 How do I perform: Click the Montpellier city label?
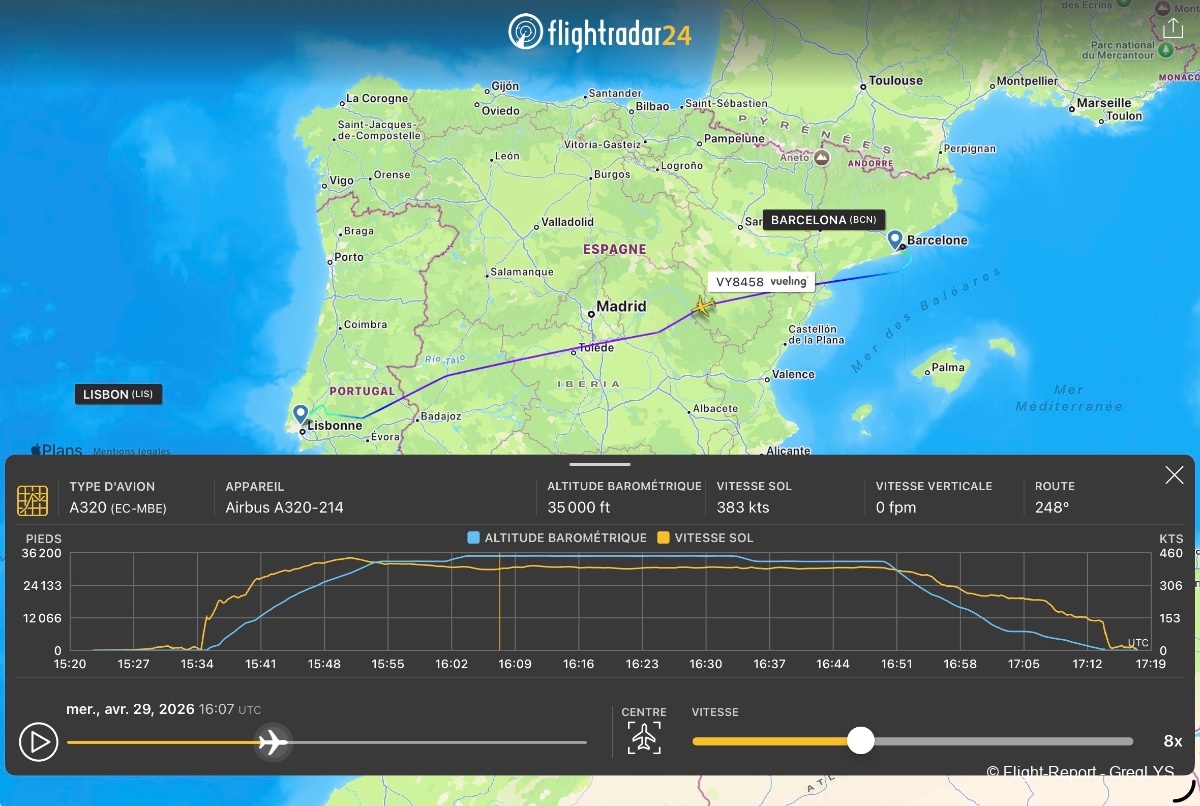pos(1026,81)
